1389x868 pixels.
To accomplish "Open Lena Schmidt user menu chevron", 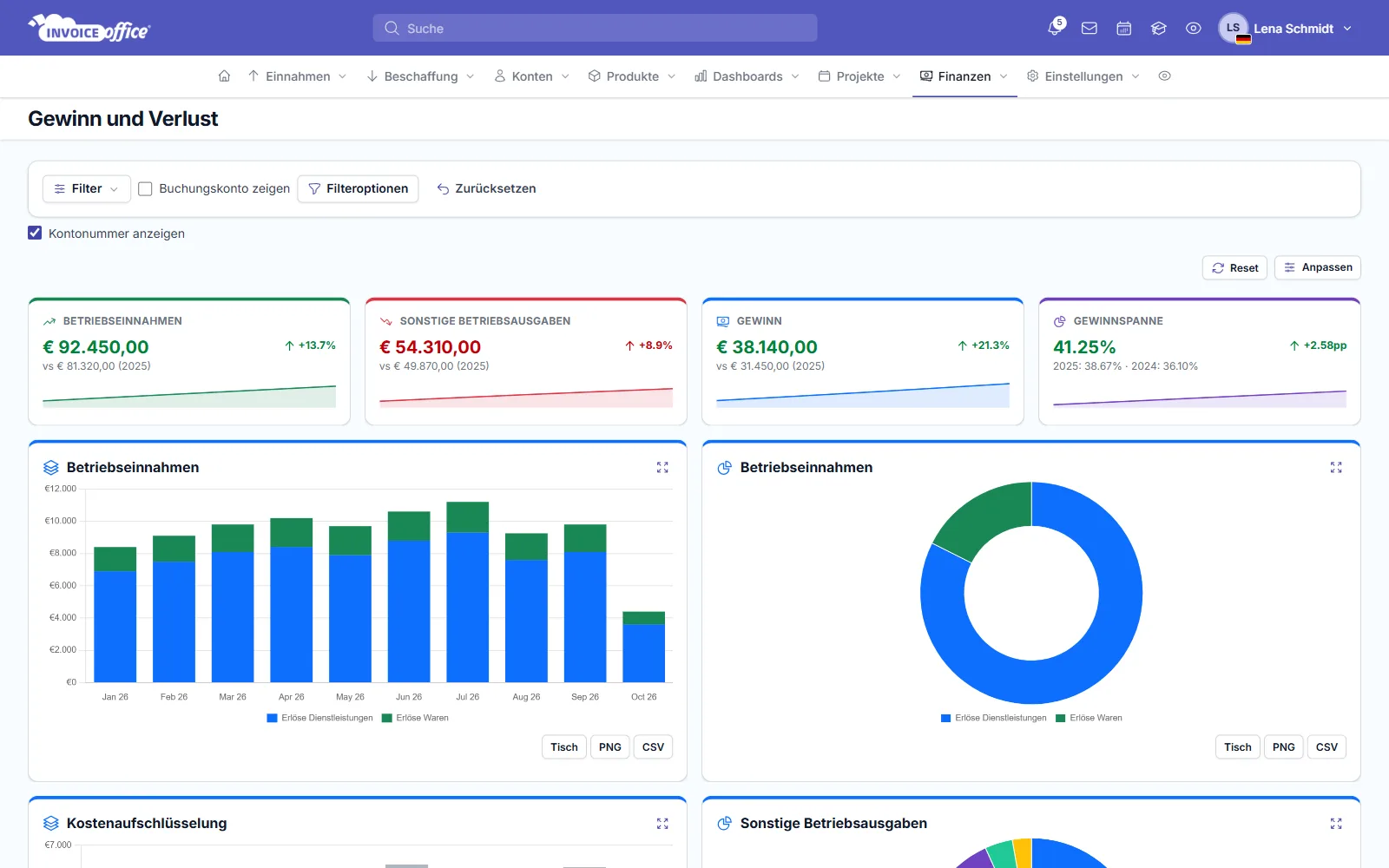I will pos(1347,29).
